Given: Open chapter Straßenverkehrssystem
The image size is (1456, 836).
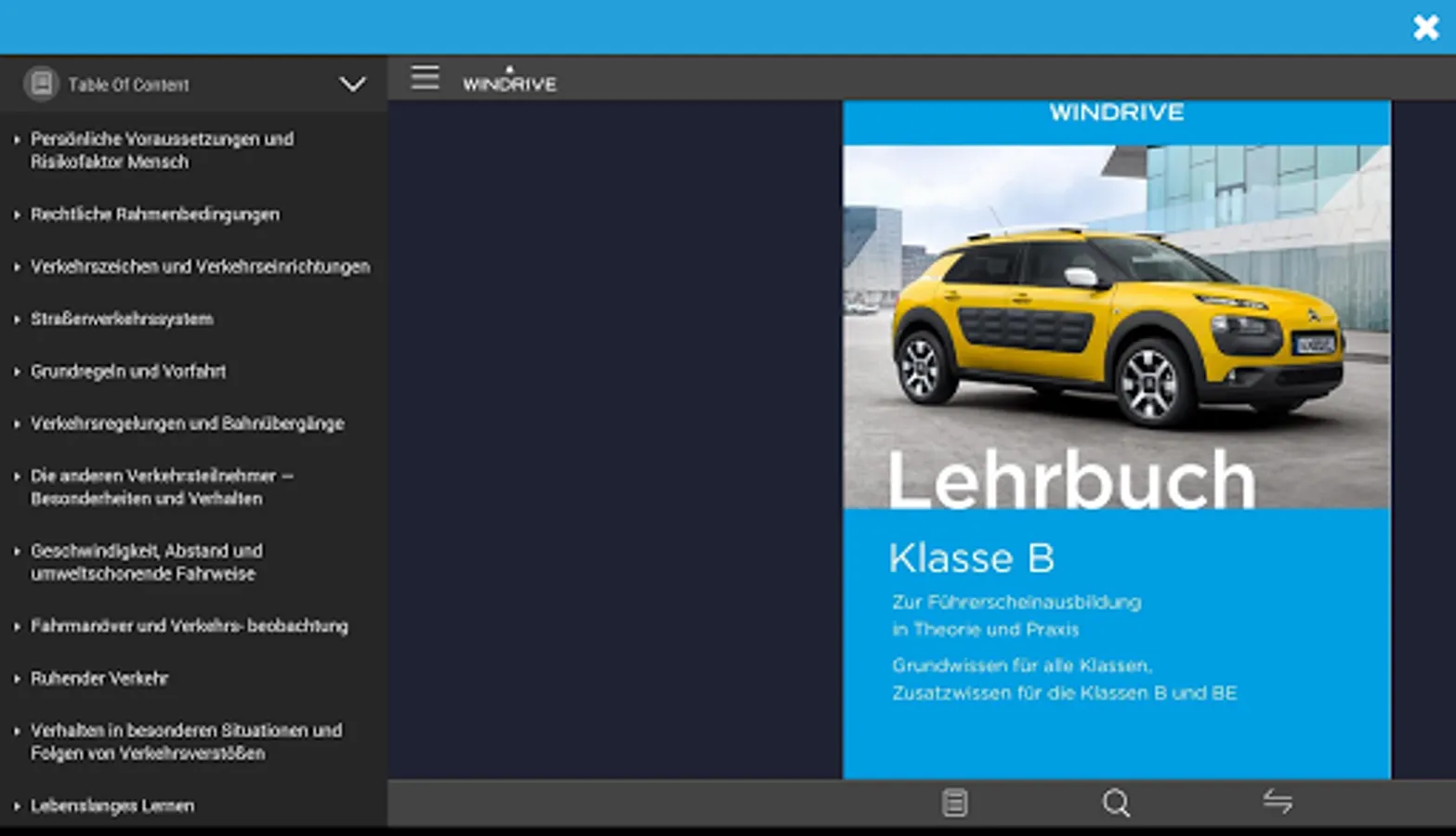Looking at the screenshot, I should pyautogui.click(x=122, y=319).
